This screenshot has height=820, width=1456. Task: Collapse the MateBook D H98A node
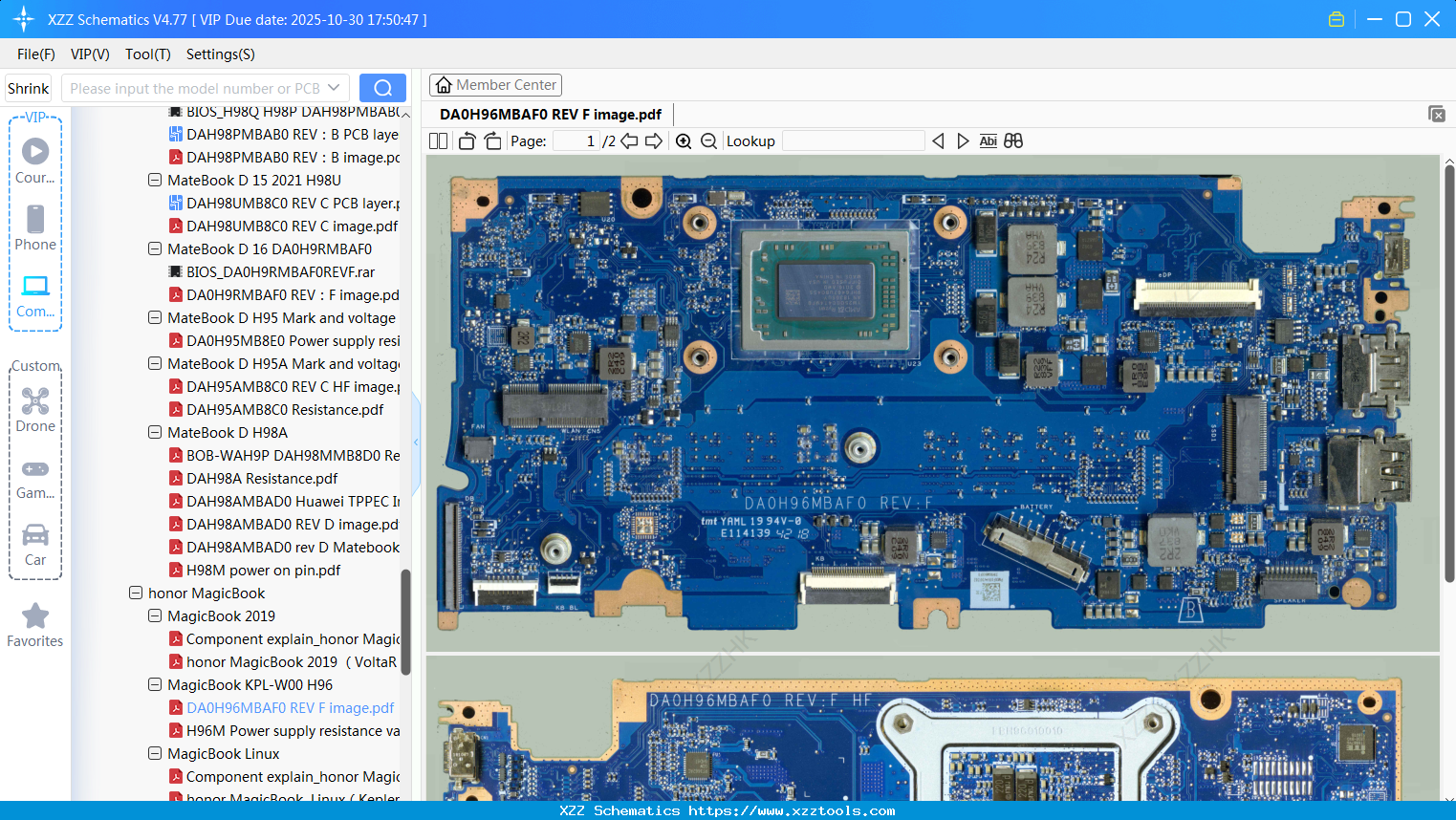pos(155,432)
